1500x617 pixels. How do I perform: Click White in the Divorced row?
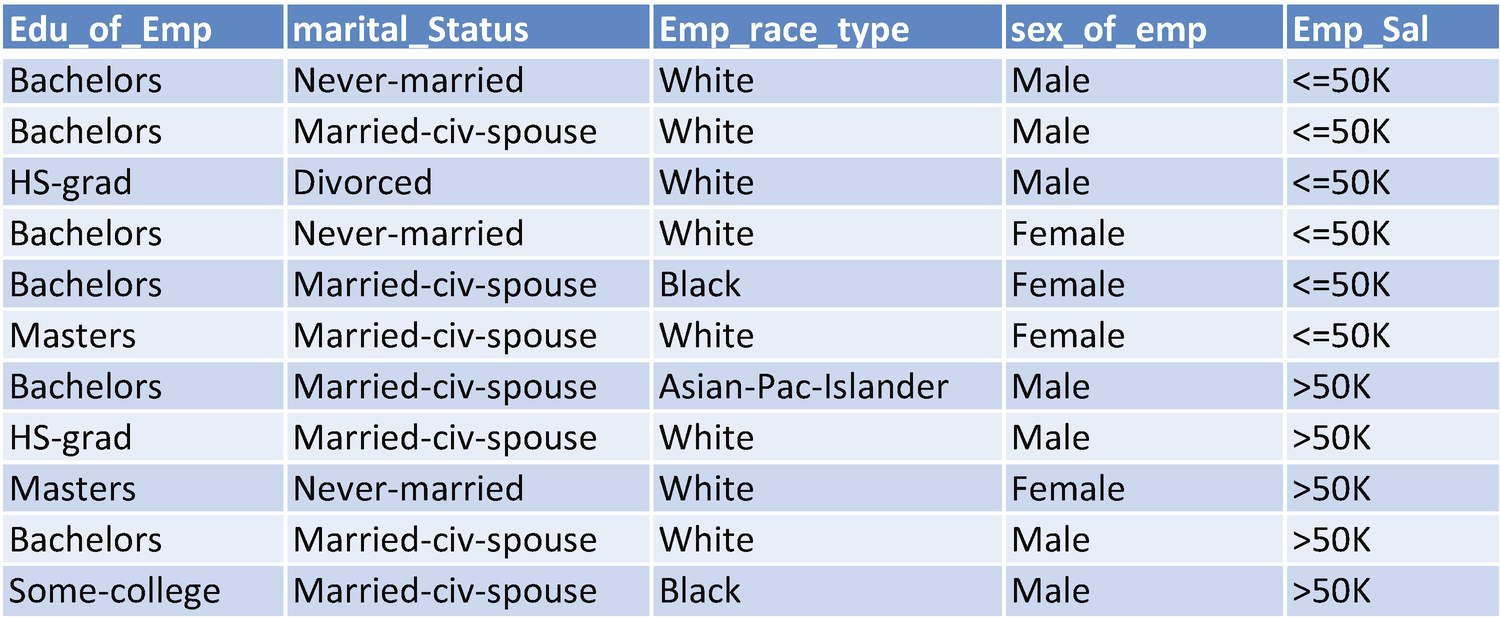(x=706, y=182)
